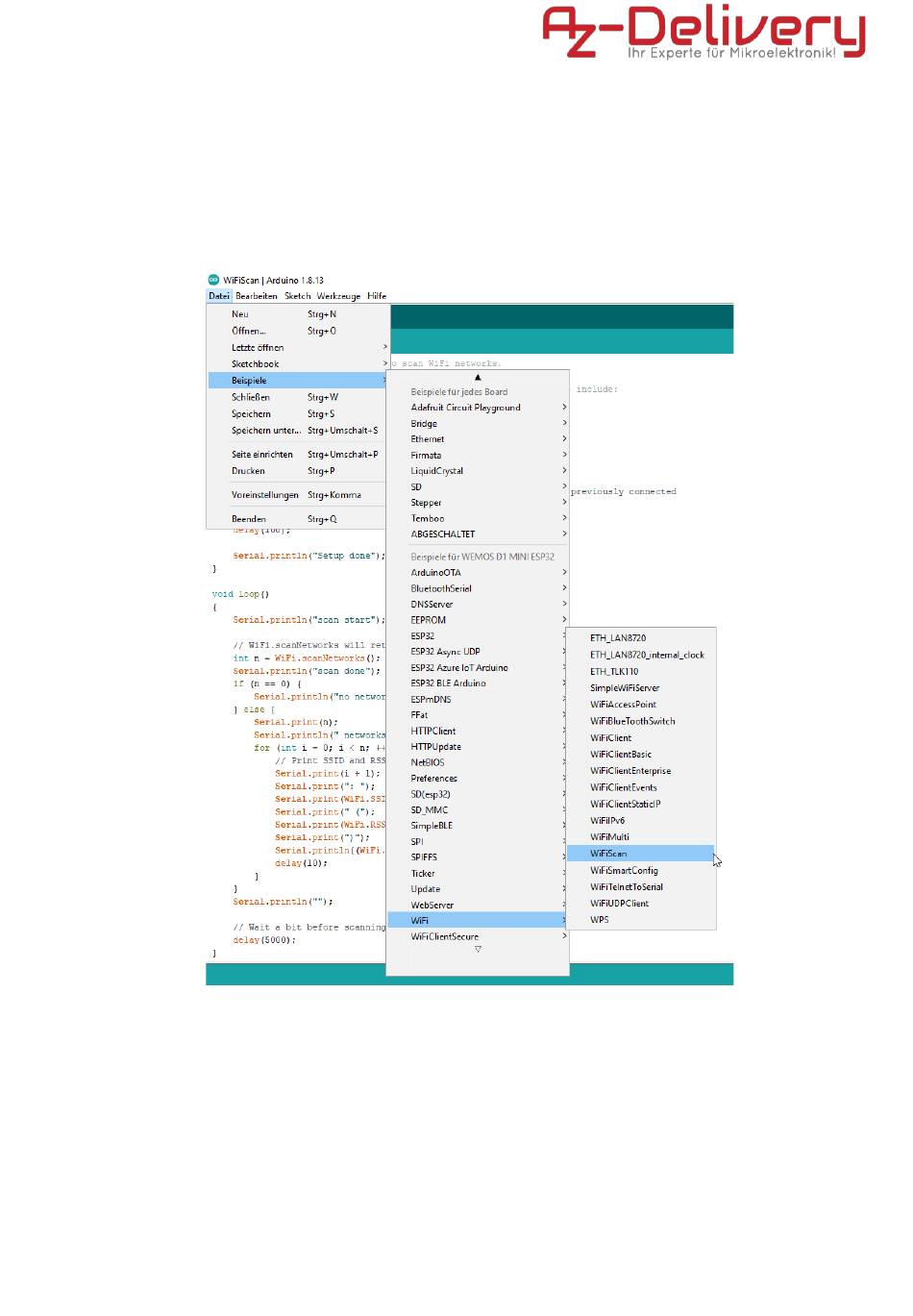The image size is (913, 1316).
Task: Expand the Ticker examples
Action: [x=478, y=874]
